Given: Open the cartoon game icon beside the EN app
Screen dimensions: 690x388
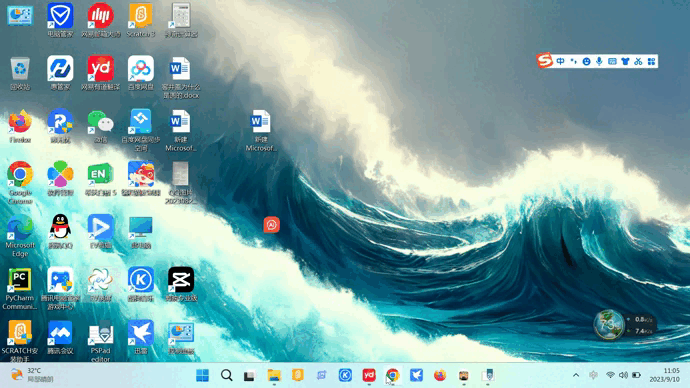Looking at the screenshot, I should tap(141, 174).
